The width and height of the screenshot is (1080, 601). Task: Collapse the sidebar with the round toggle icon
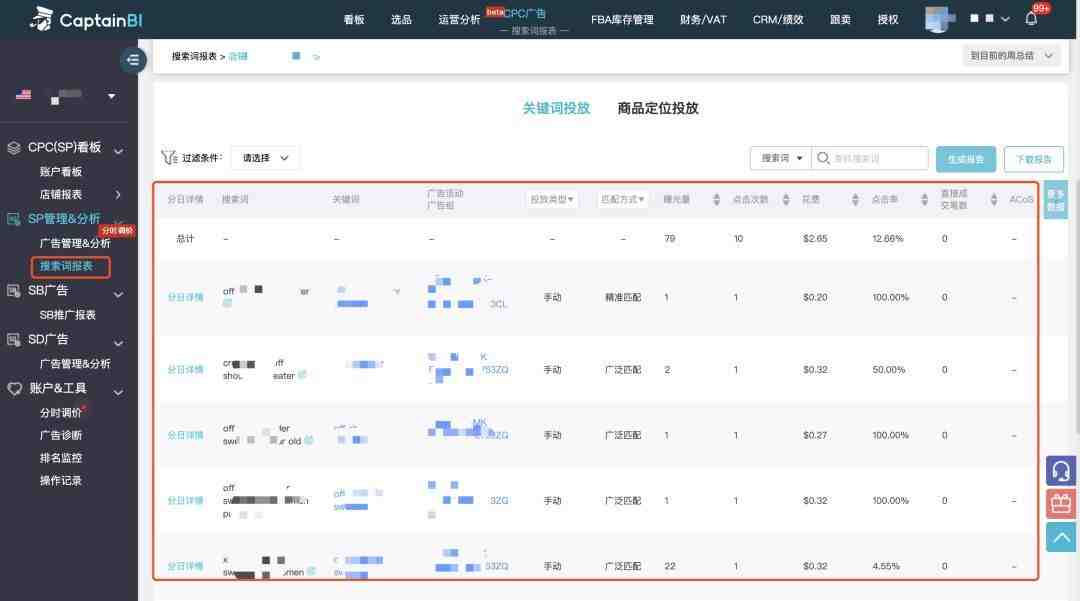coord(132,60)
